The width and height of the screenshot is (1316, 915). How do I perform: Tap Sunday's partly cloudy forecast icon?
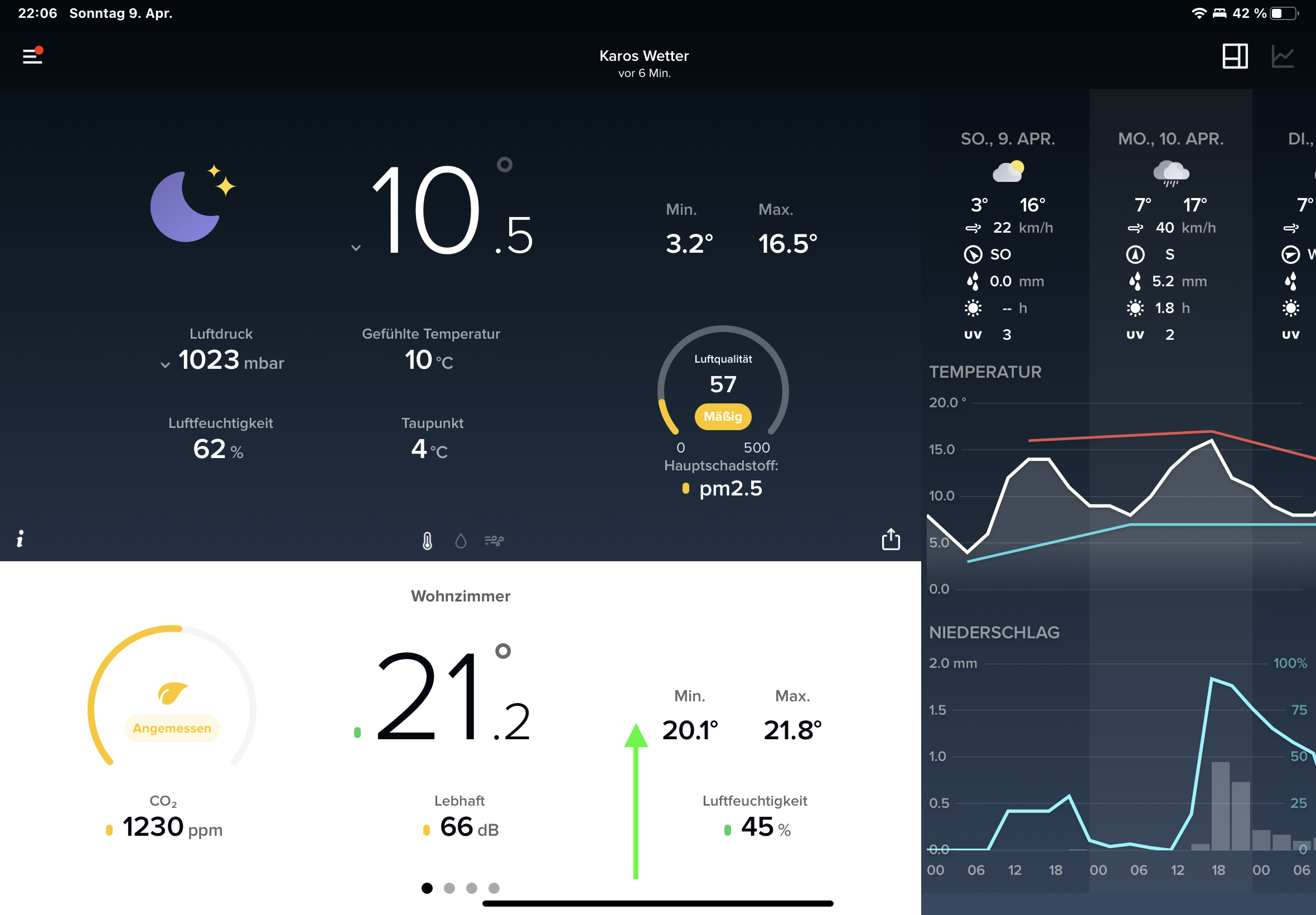click(1008, 171)
